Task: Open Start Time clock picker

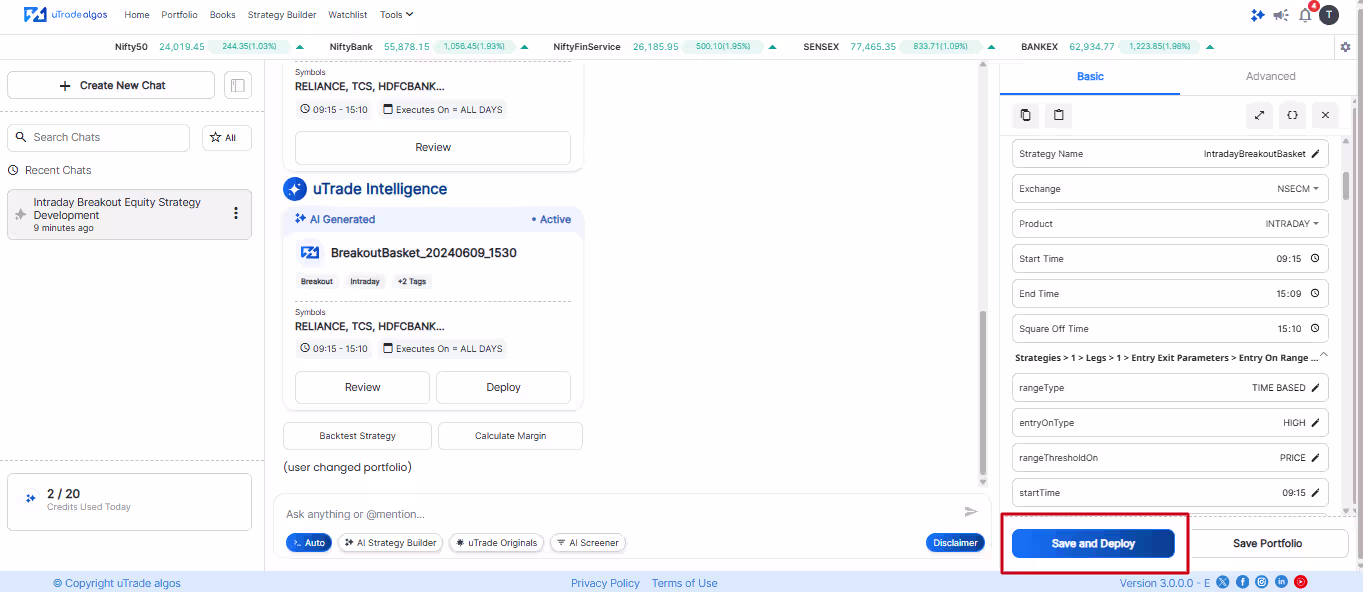Action: pos(1314,259)
